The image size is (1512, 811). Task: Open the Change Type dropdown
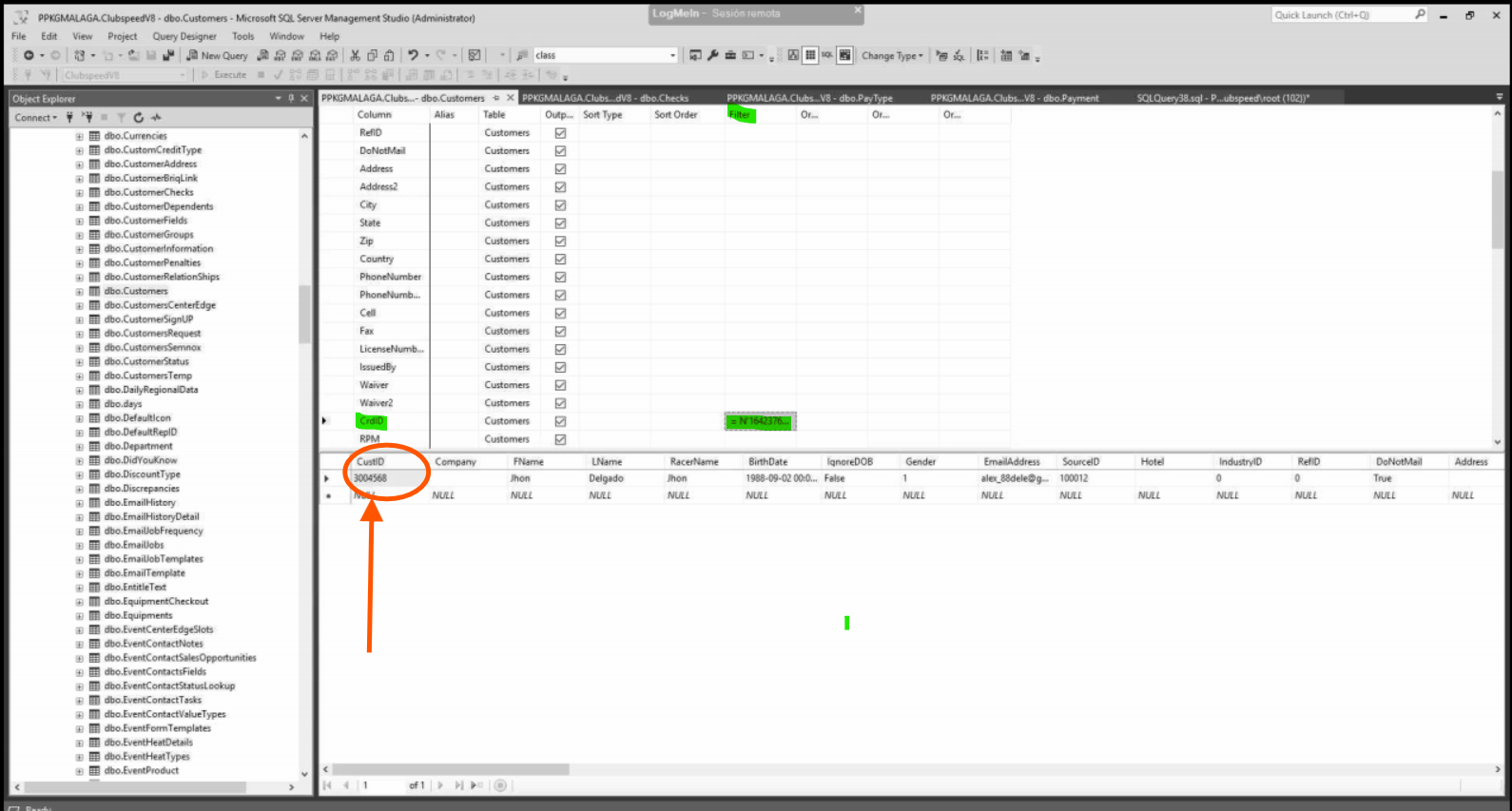pyautogui.click(x=892, y=56)
